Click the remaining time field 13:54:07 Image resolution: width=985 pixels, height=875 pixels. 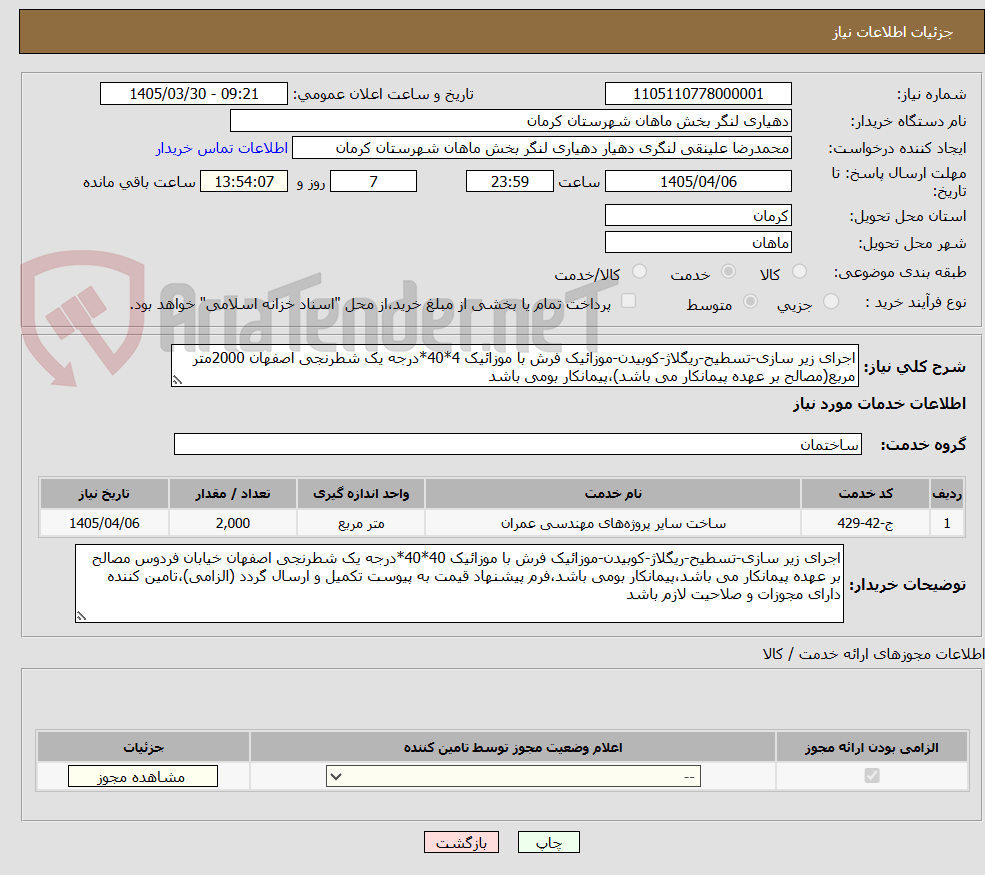(244, 182)
